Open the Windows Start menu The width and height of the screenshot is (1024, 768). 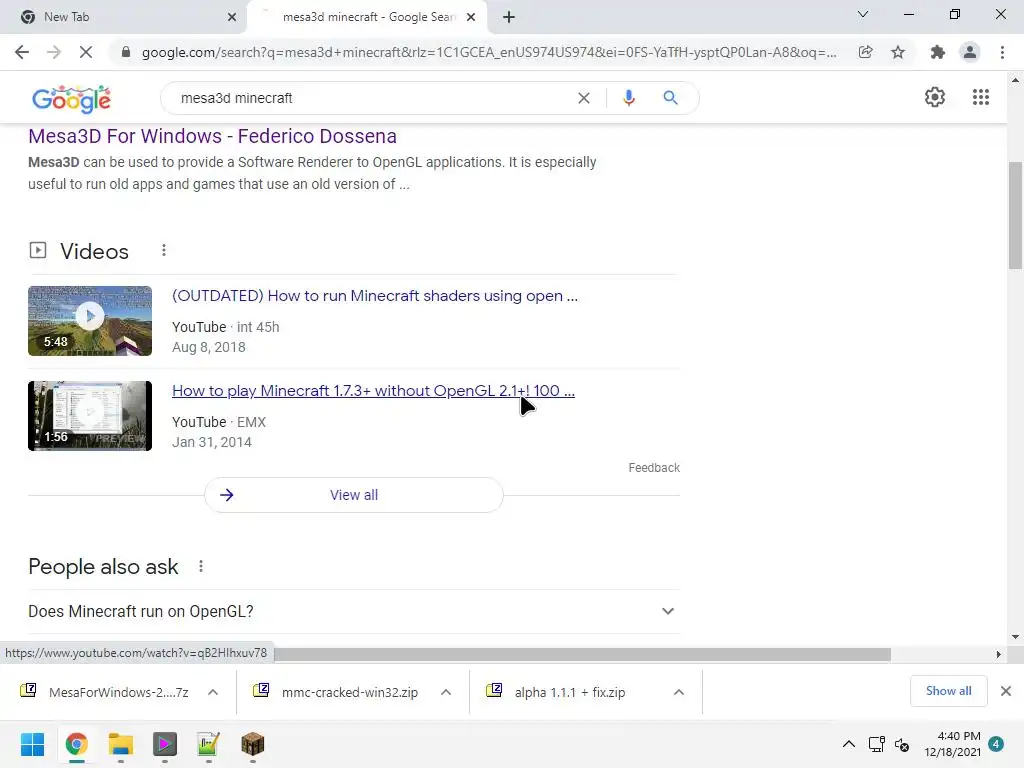pos(33,744)
